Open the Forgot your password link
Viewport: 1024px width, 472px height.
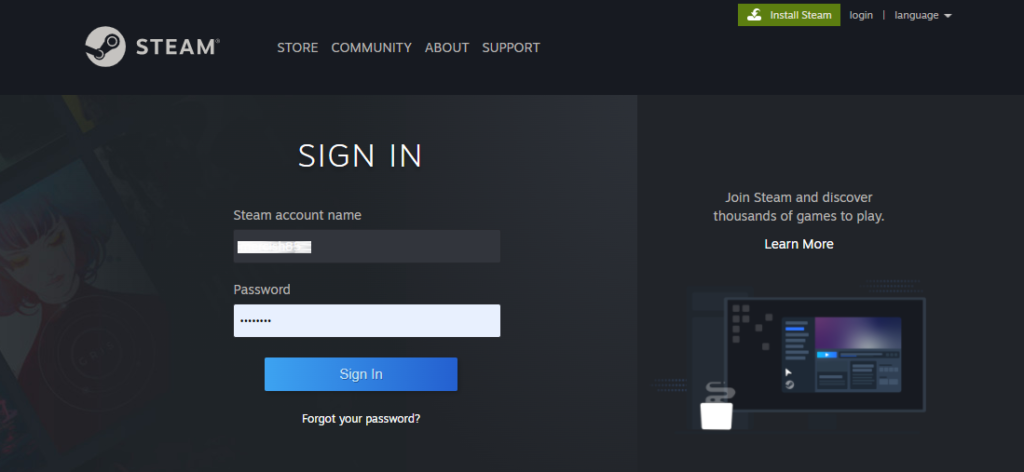pos(360,419)
